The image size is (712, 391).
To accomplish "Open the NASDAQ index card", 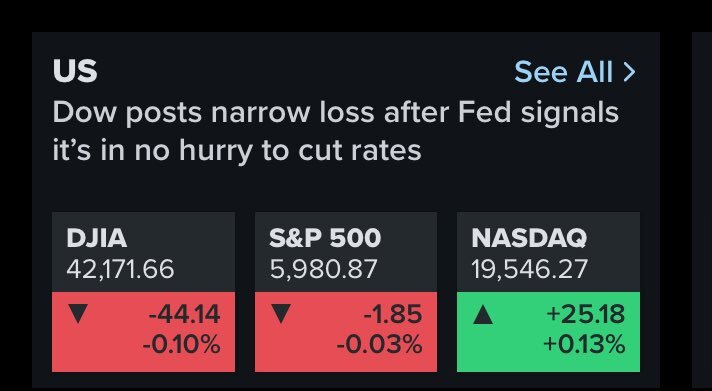I will 549,292.
